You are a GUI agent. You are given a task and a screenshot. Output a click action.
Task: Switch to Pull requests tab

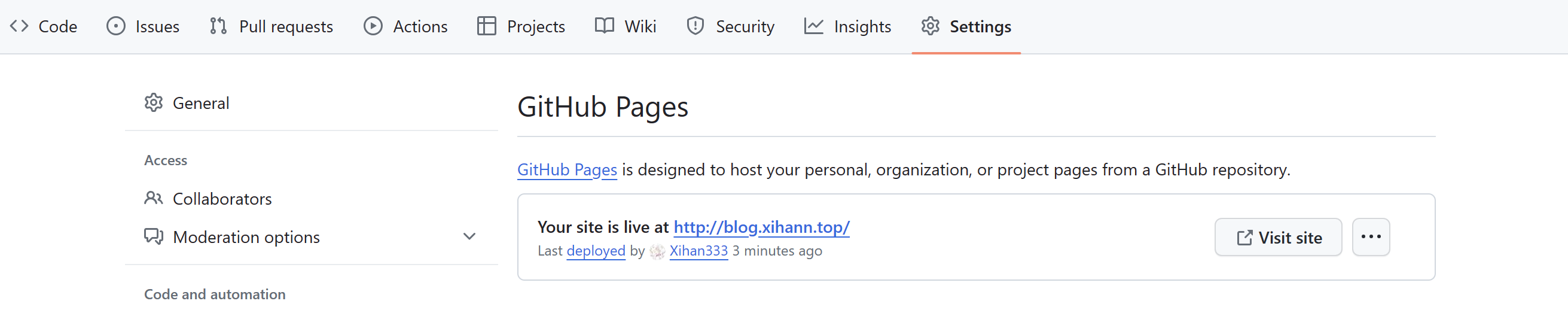click(271, 26)
